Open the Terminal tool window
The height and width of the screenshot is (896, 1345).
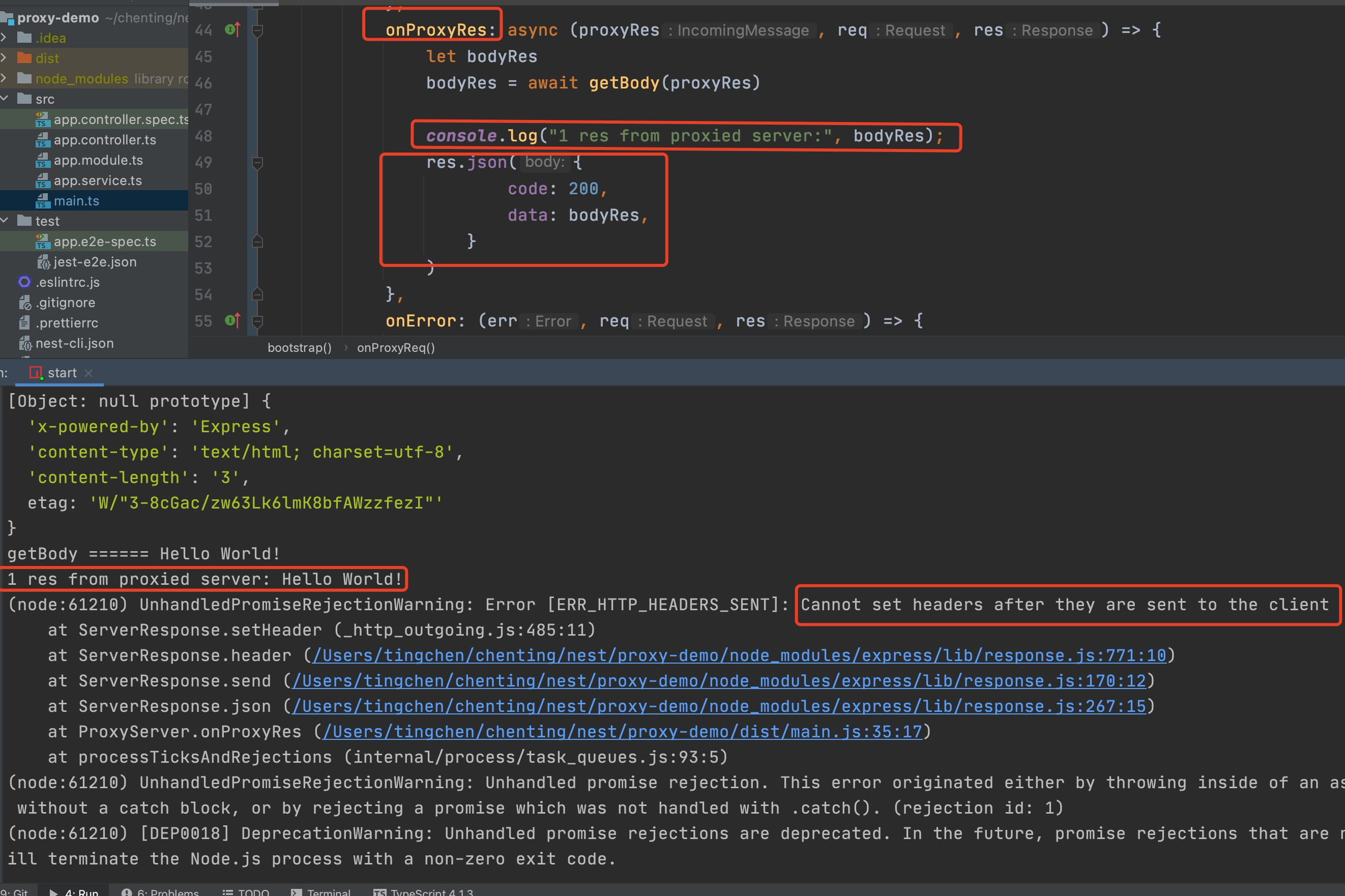click(320, 892)
